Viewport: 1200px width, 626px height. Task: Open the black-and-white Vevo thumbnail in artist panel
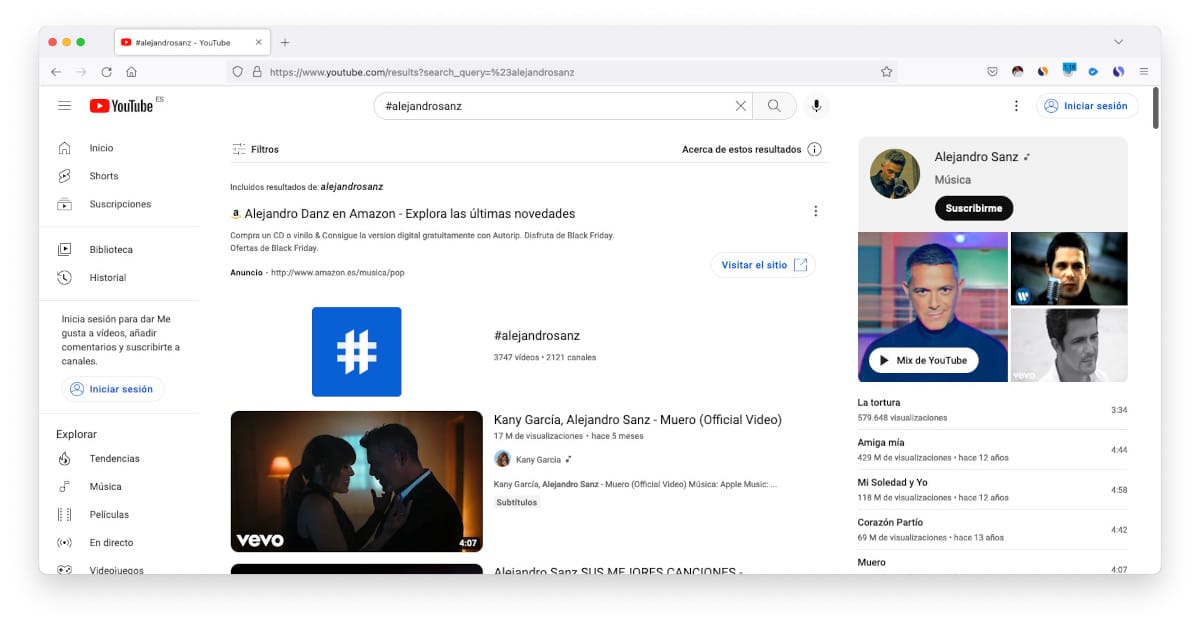click(x=1069, y=345)
